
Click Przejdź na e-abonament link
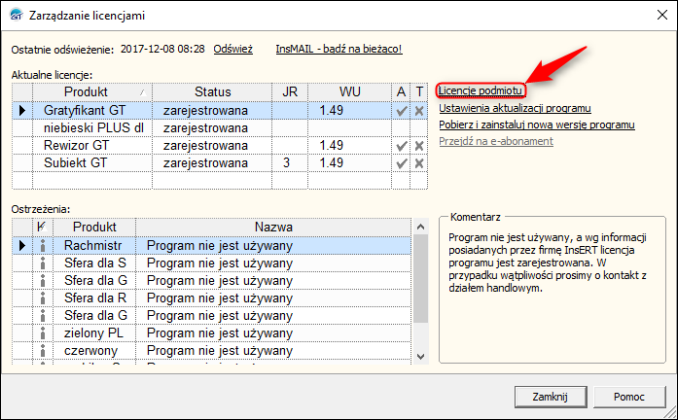(x=496, y=141)
